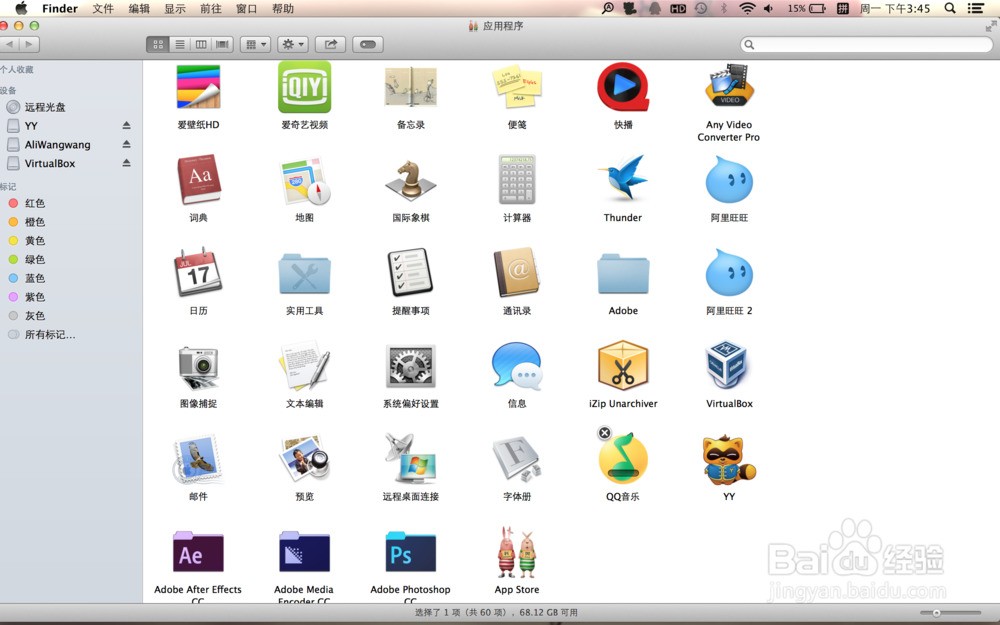Image resolution: width=1000 pixels, height=625 pixels.
Task: Switch to list view mode
Action: (x=180, y=44)
